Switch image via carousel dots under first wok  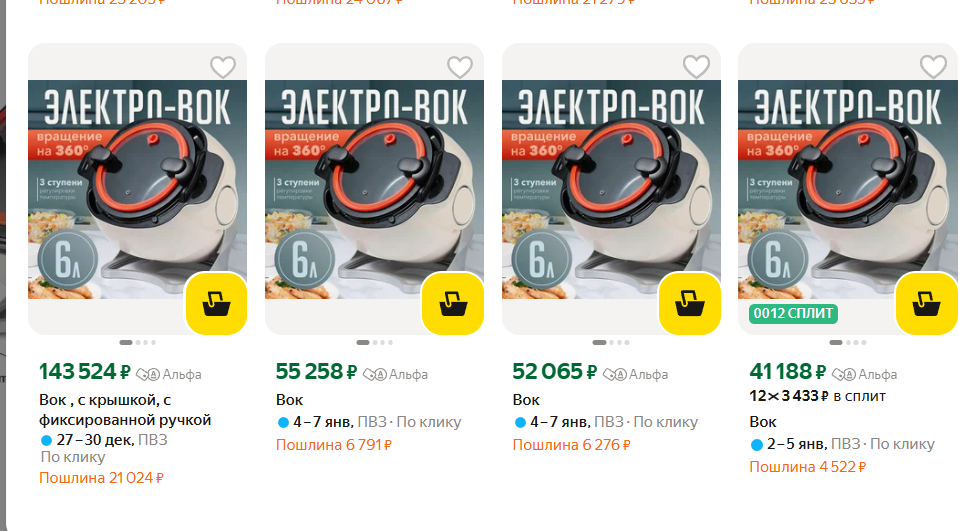click(x=138, y=343)
